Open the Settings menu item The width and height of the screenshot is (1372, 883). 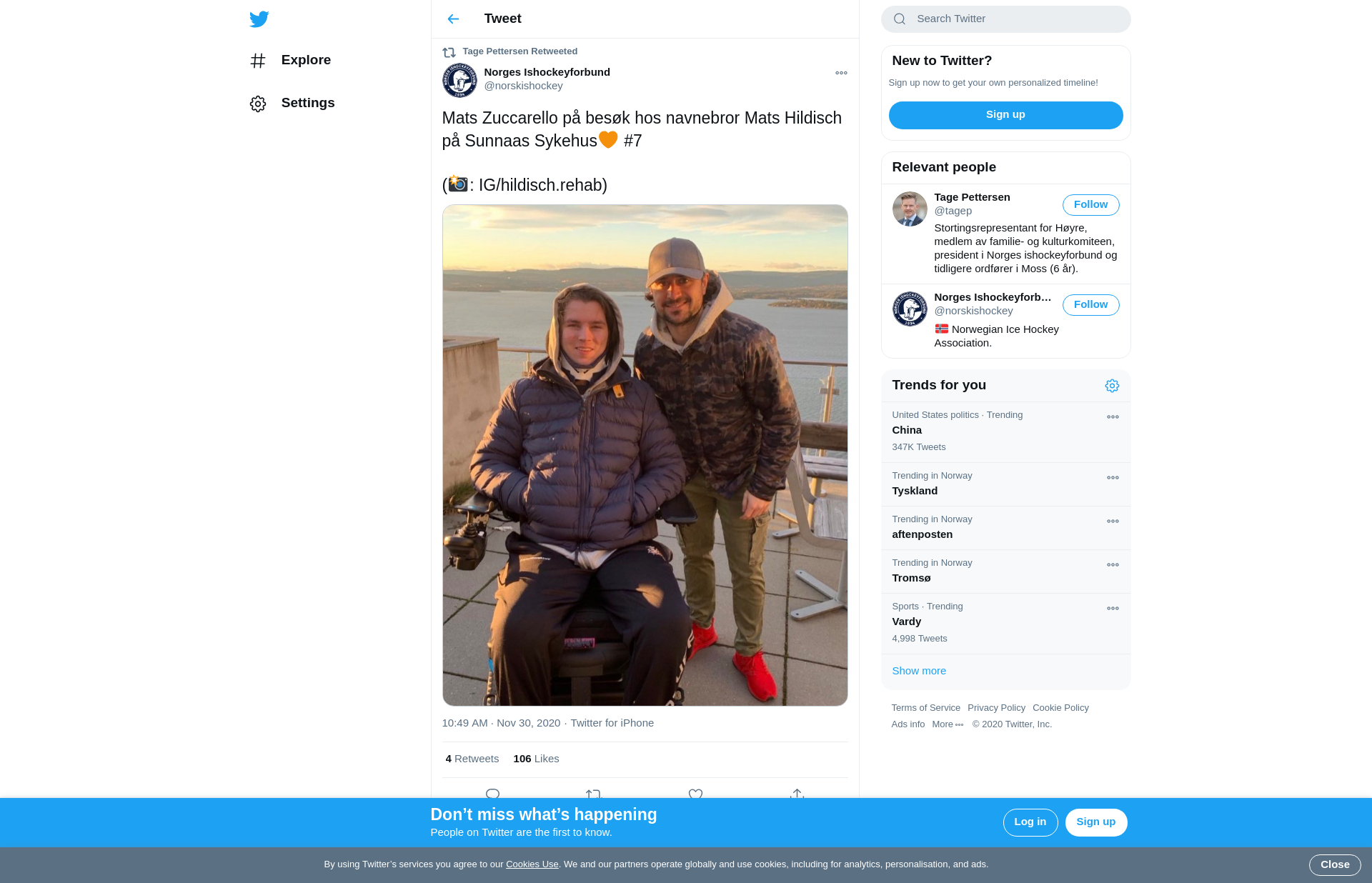click(292, 104)
